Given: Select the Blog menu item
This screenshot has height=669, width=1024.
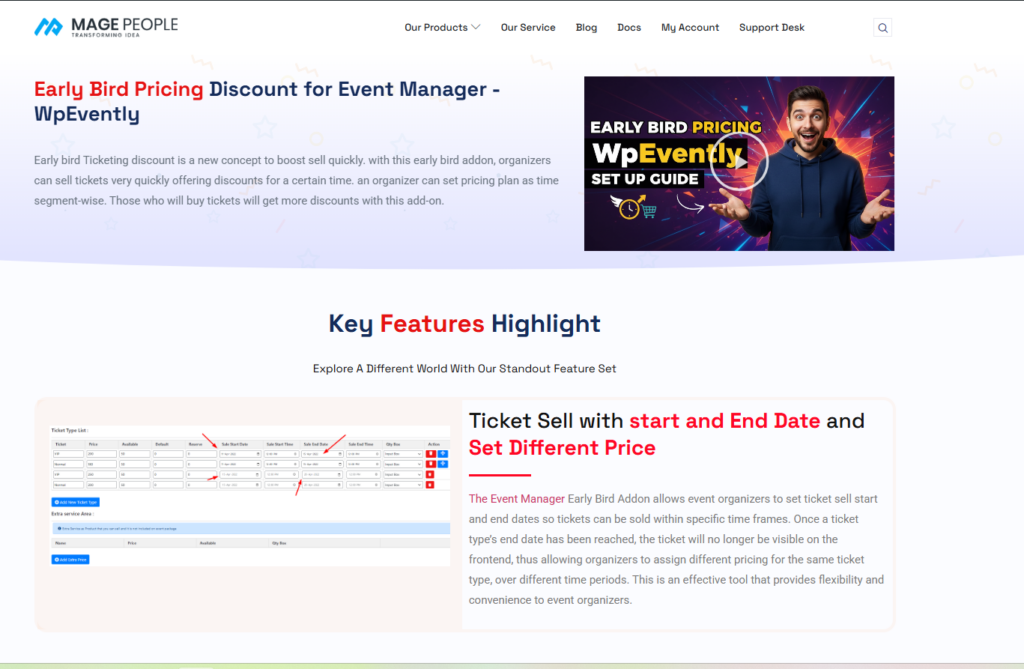Looking at the screenshot, I should click(586, 28).
